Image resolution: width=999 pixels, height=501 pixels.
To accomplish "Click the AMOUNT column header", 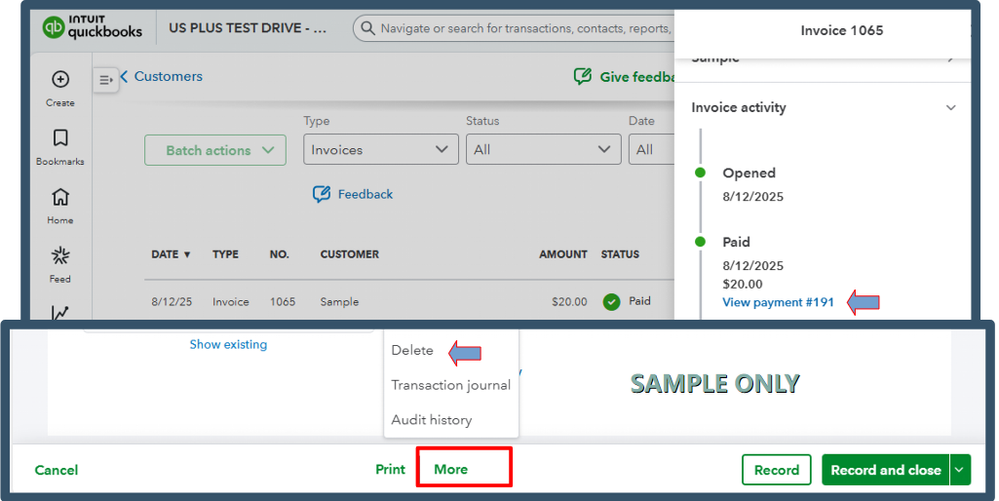I will 563,254.
